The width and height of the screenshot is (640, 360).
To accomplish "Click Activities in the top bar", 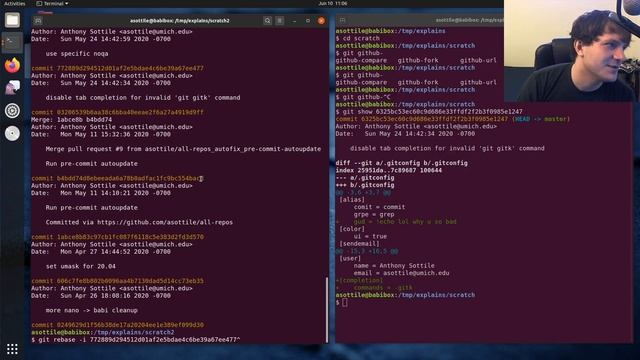I will pos(14,4).
